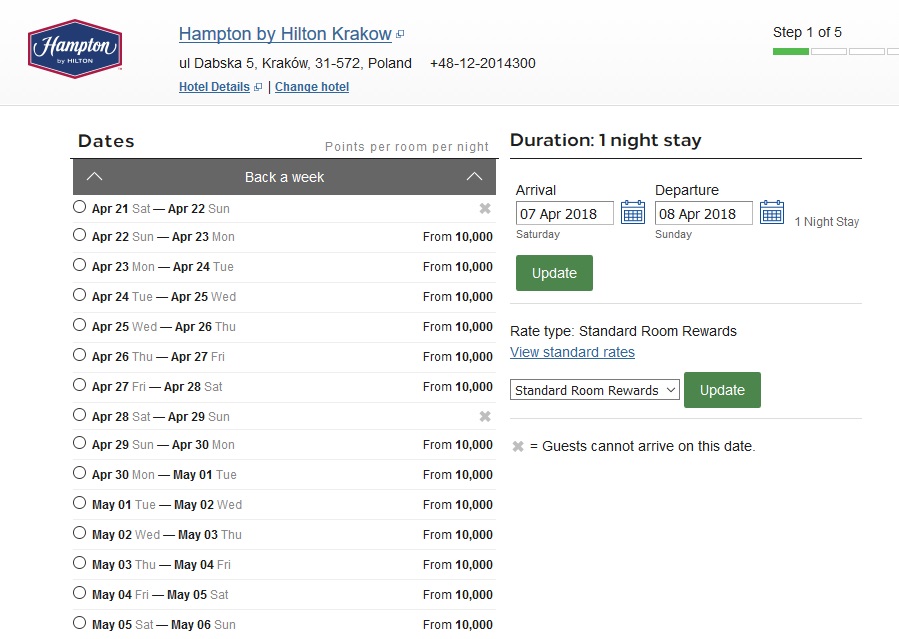Select the Apr 22 Sun — Apr 23 Mon stay
This screenshot has height=639, width=899.
click(x=80, y=235)
